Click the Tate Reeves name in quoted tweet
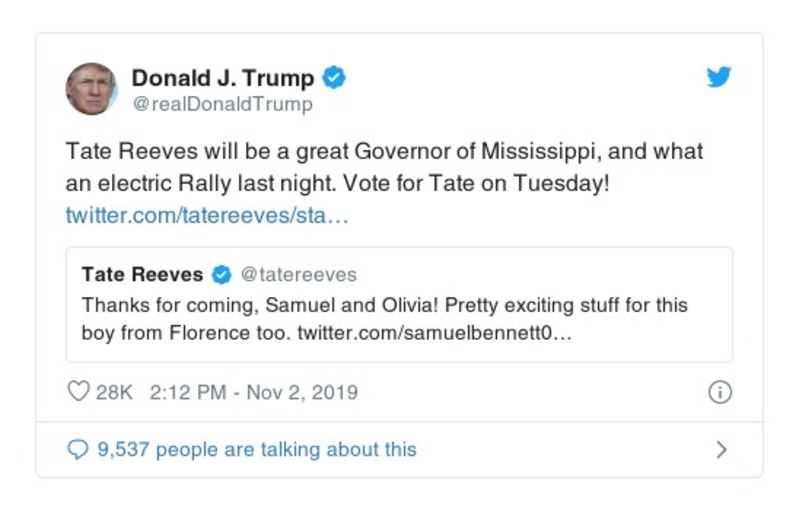Viewport: 799px width, 513px height. pos(142,275)
